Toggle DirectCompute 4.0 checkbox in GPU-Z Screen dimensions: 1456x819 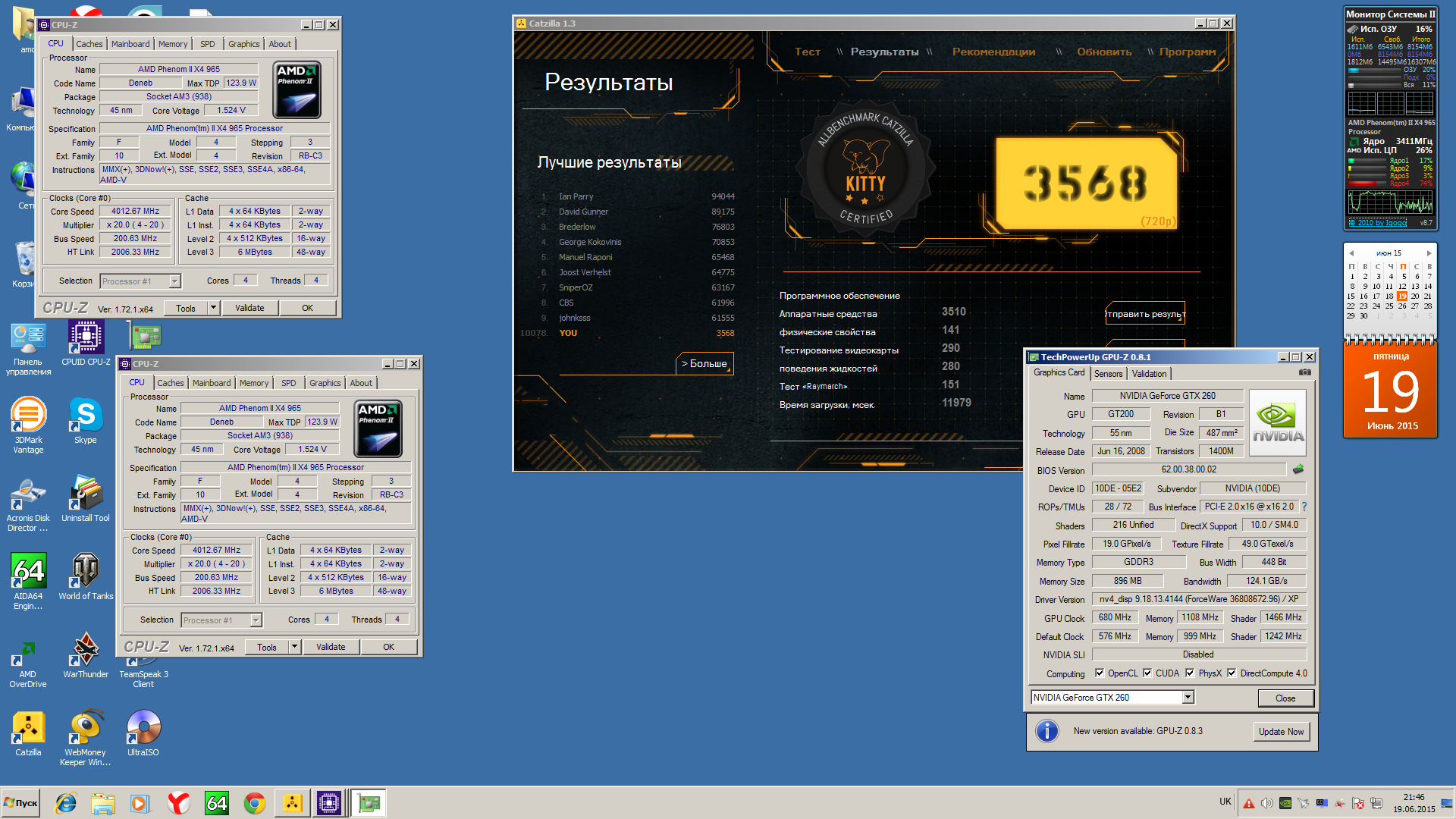(1232, 673)
